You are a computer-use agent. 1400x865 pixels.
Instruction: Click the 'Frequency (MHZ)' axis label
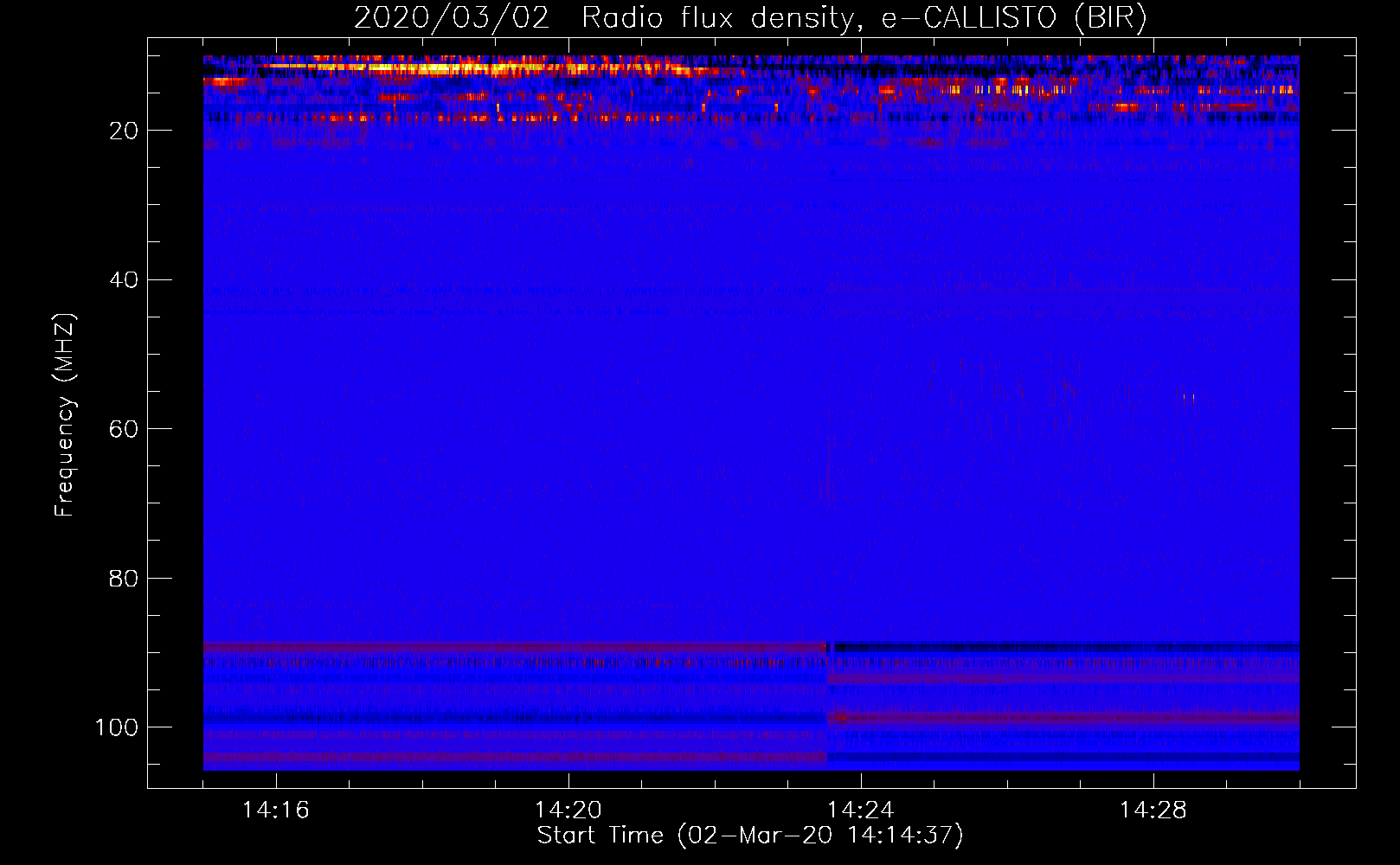[65, 414]
